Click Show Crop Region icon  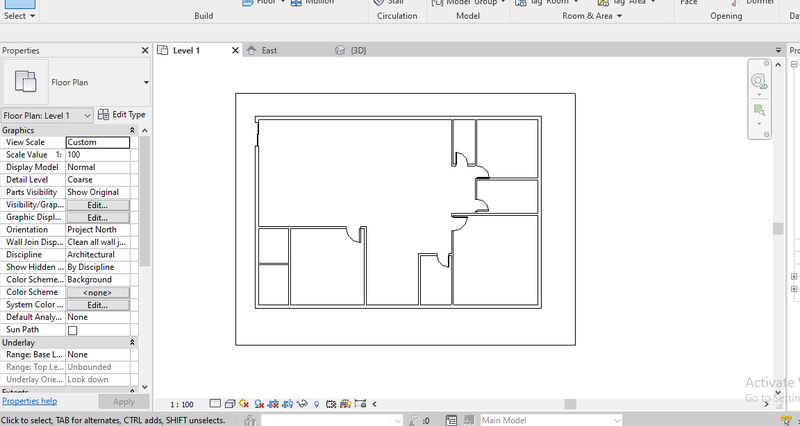point(287,404)
